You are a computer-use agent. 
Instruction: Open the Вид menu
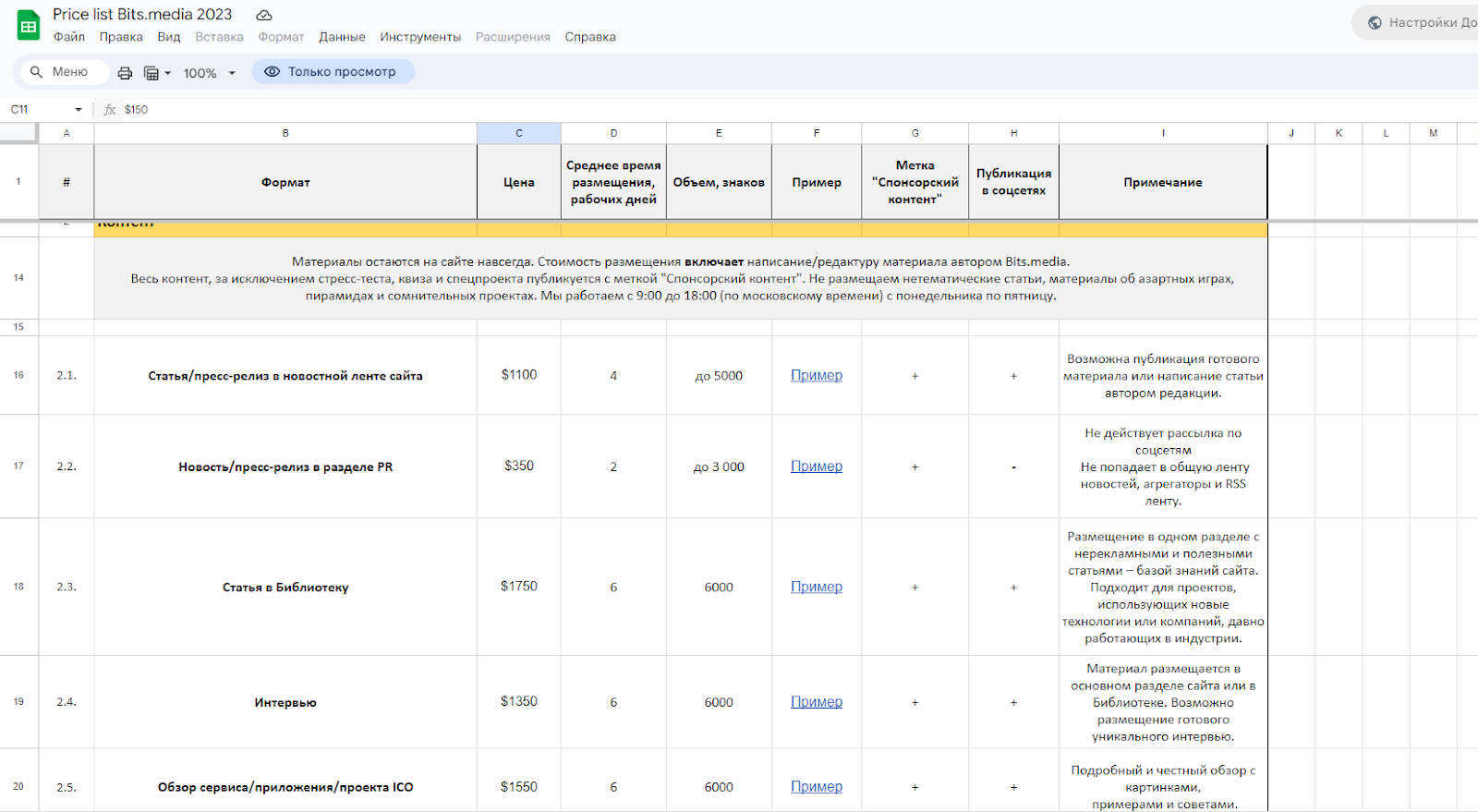point(169,37)
